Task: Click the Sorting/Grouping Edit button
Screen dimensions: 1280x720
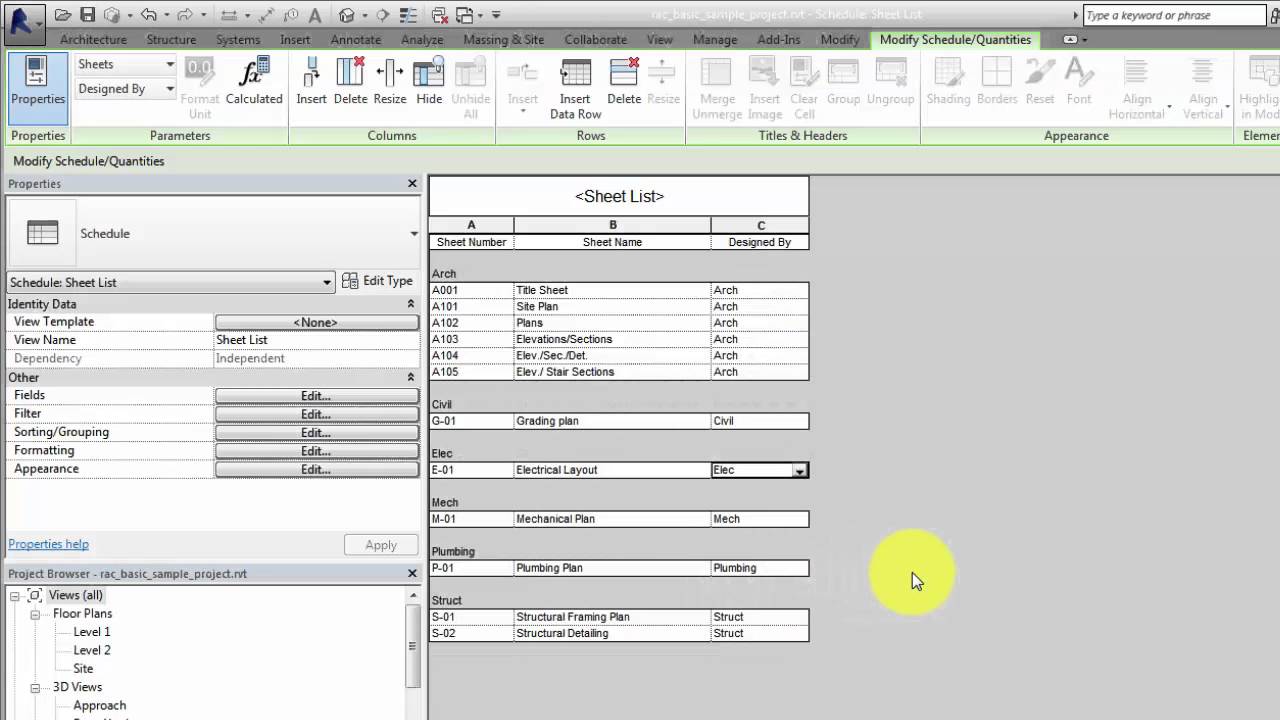Action: (x=316, y=433)
